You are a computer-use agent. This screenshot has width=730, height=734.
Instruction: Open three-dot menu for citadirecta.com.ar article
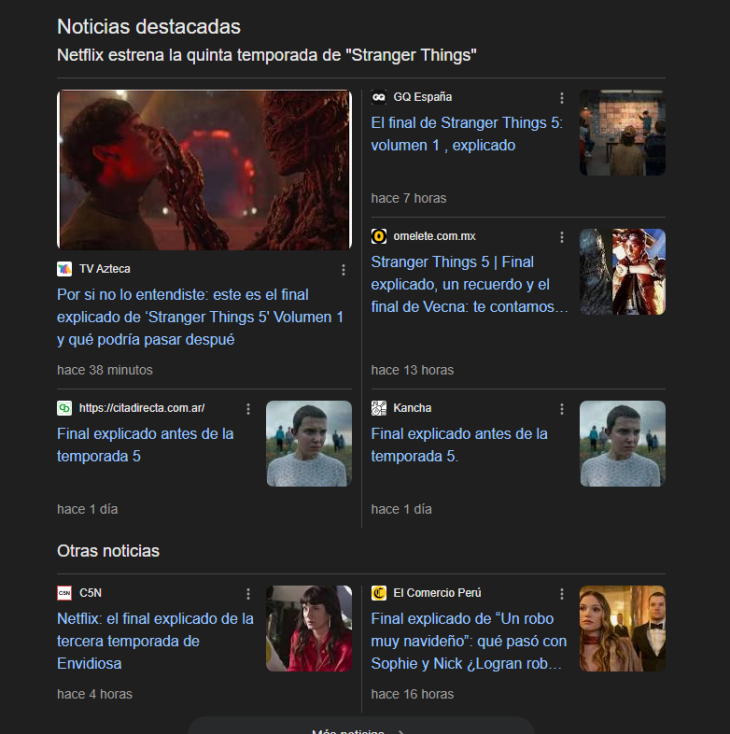[x=248, y=409]
